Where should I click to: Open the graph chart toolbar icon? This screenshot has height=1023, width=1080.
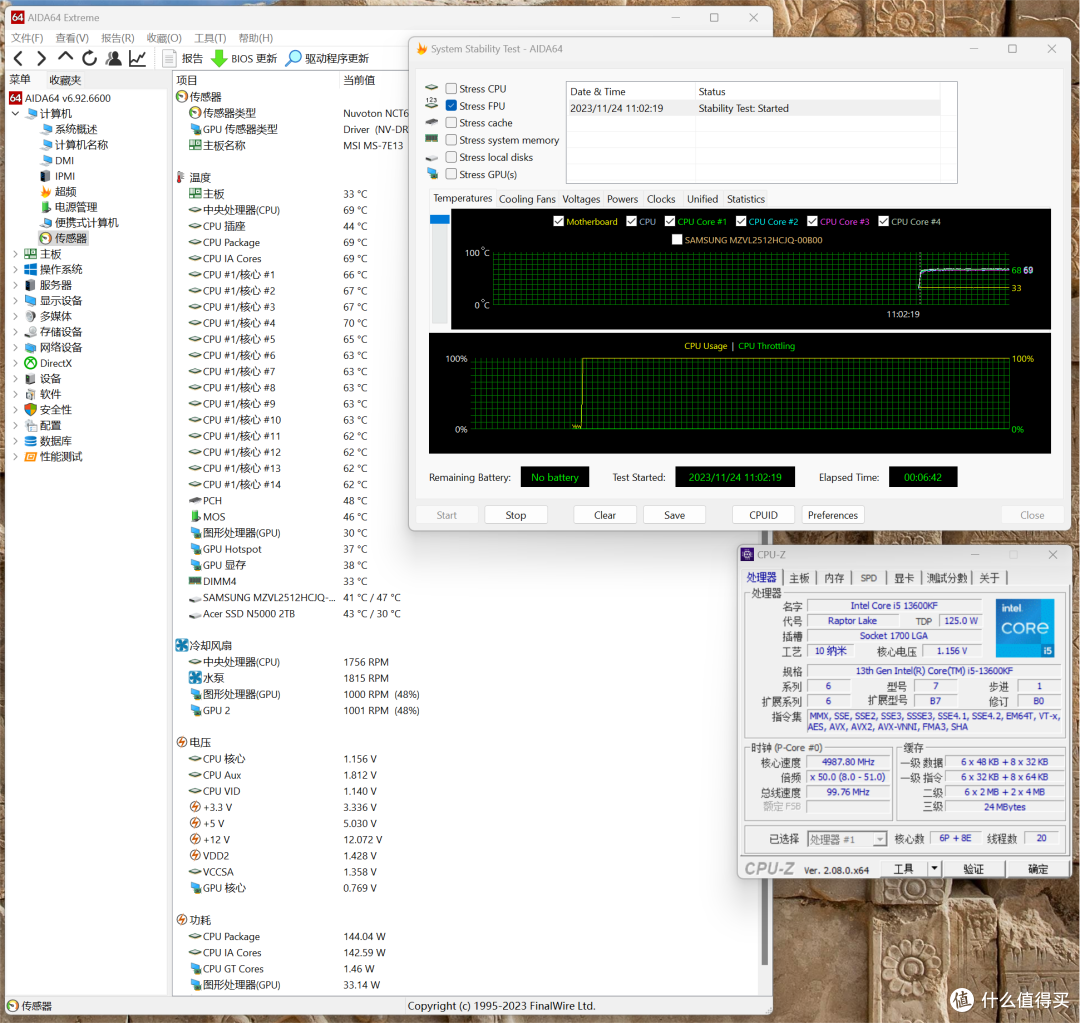point(138,59)
